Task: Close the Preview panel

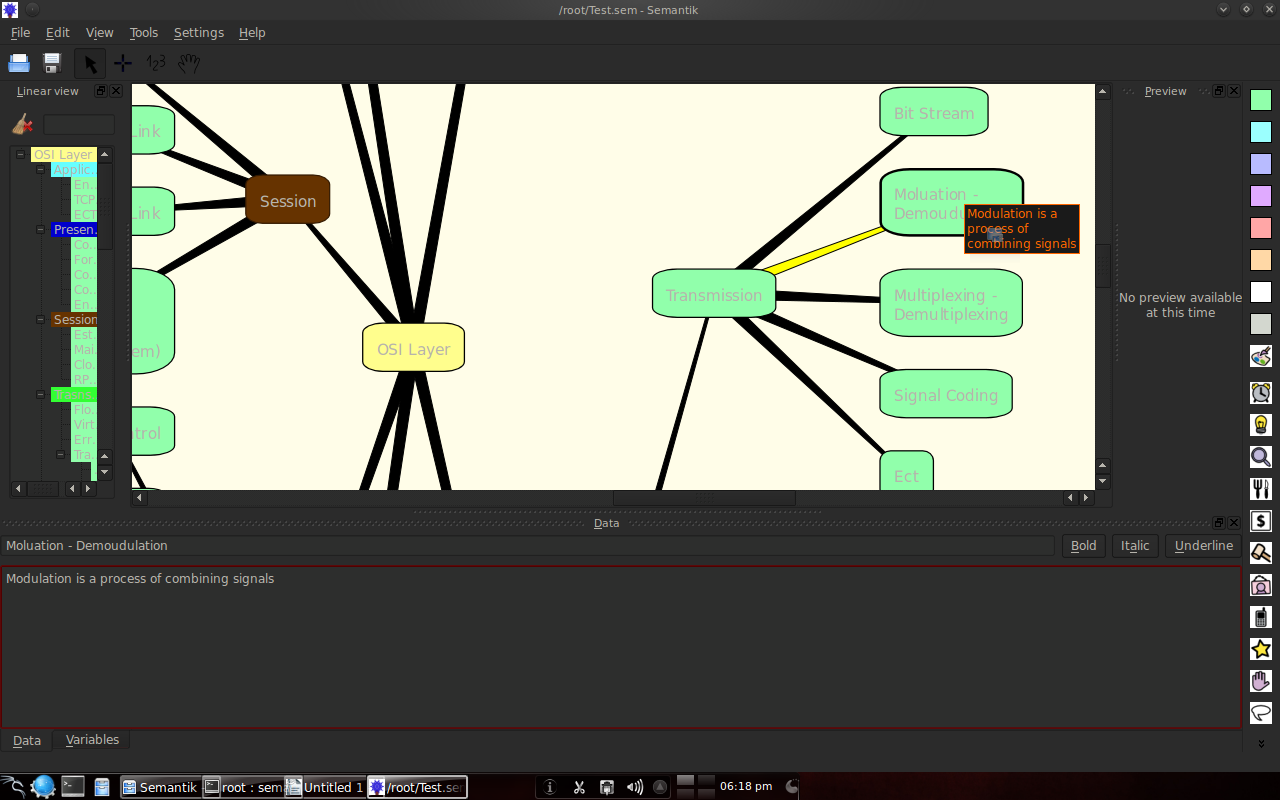Action: click(1234, 91)
